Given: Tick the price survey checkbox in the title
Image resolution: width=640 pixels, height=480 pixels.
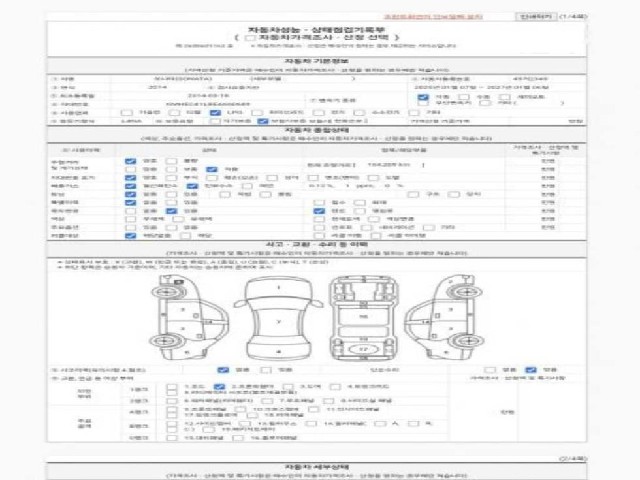Looking at the screenshot, I should (249, 38).
